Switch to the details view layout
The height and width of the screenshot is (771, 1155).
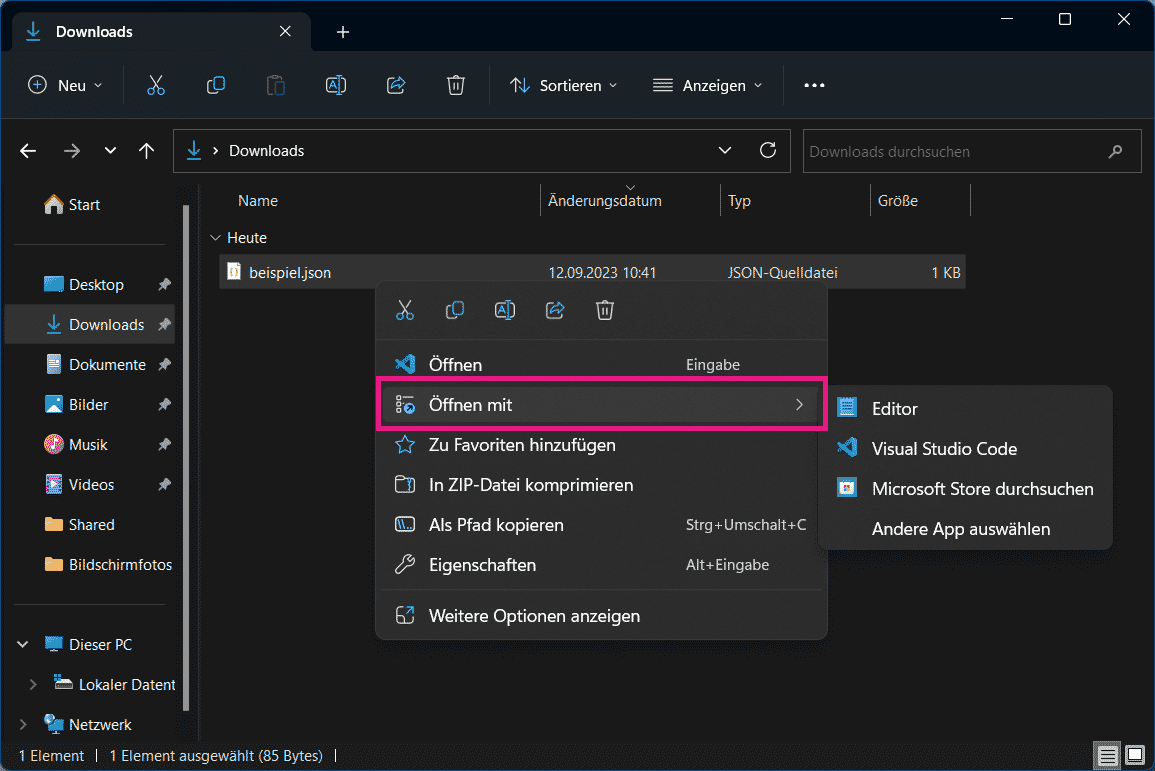pyautogui.click(x=1107, y=754)
